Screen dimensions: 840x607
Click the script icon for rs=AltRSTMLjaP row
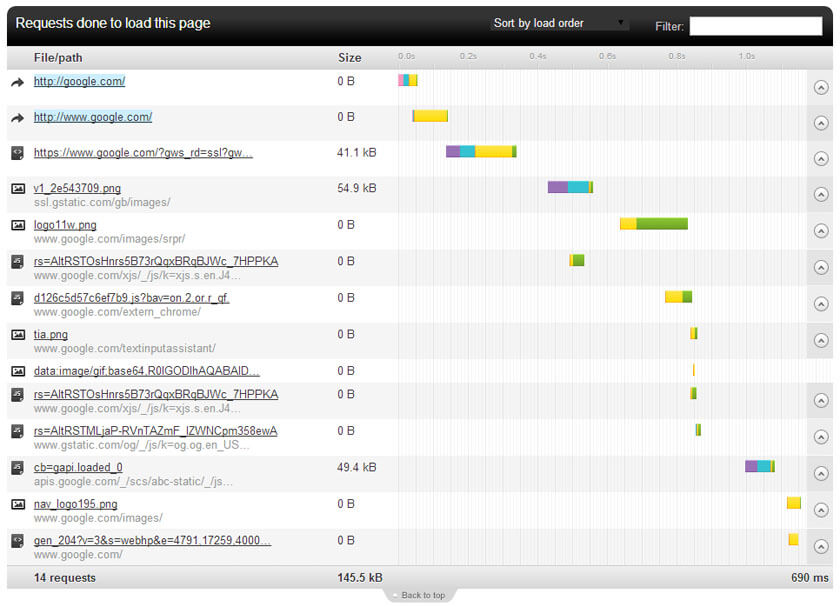point(18,431)
